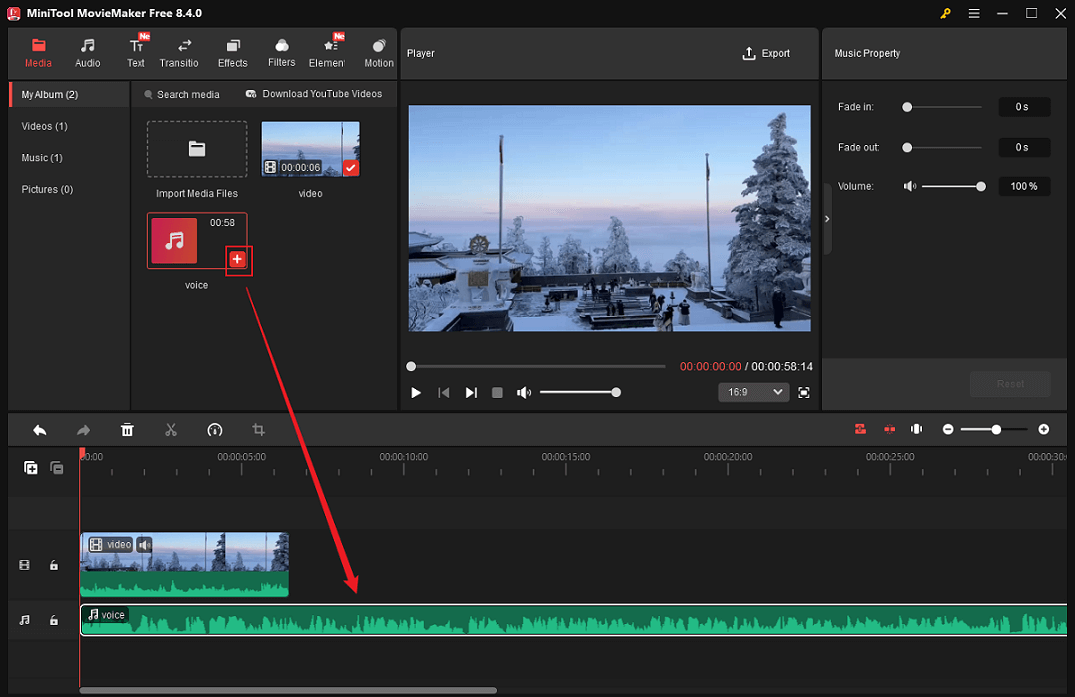Screen dimensions: 1075x697
Task: Click the Export button
Action: pos(766,53)
